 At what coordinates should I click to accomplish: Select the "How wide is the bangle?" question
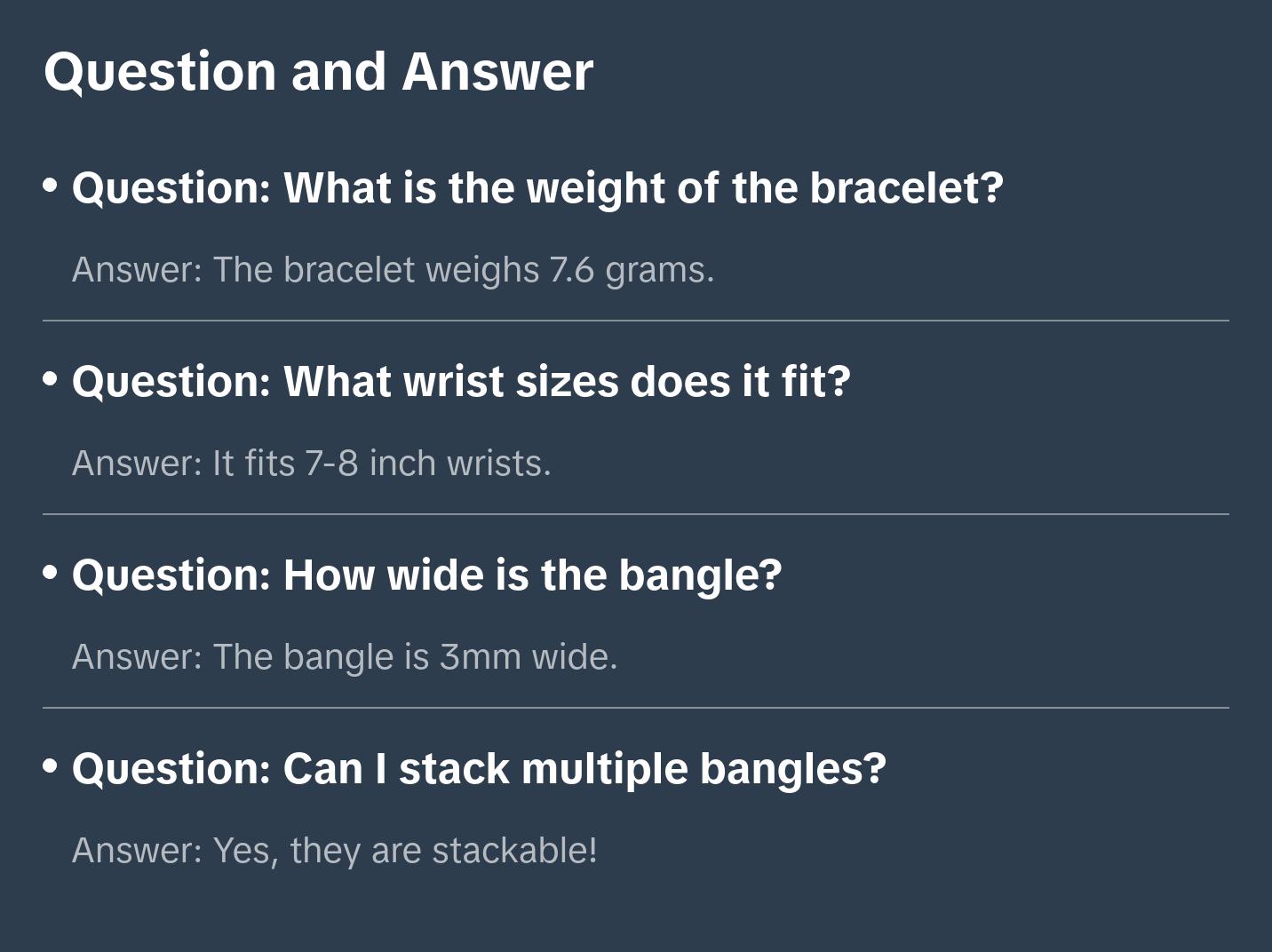click(426, 575)
